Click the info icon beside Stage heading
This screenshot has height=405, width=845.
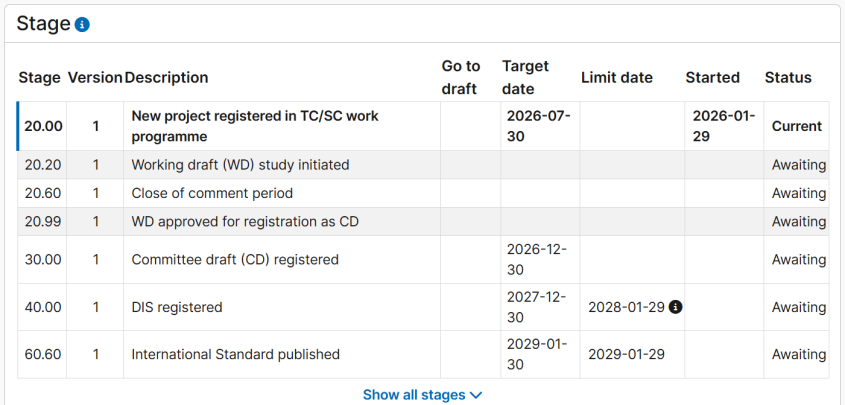82,24
